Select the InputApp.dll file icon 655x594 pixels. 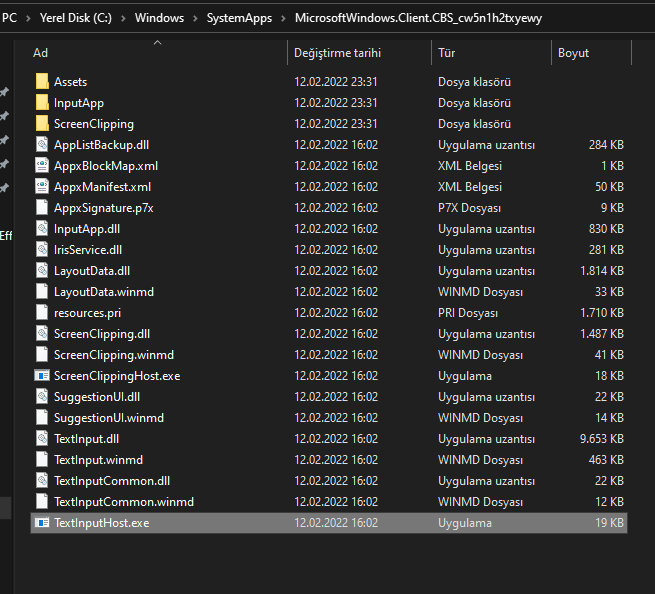tap(42, 228)
